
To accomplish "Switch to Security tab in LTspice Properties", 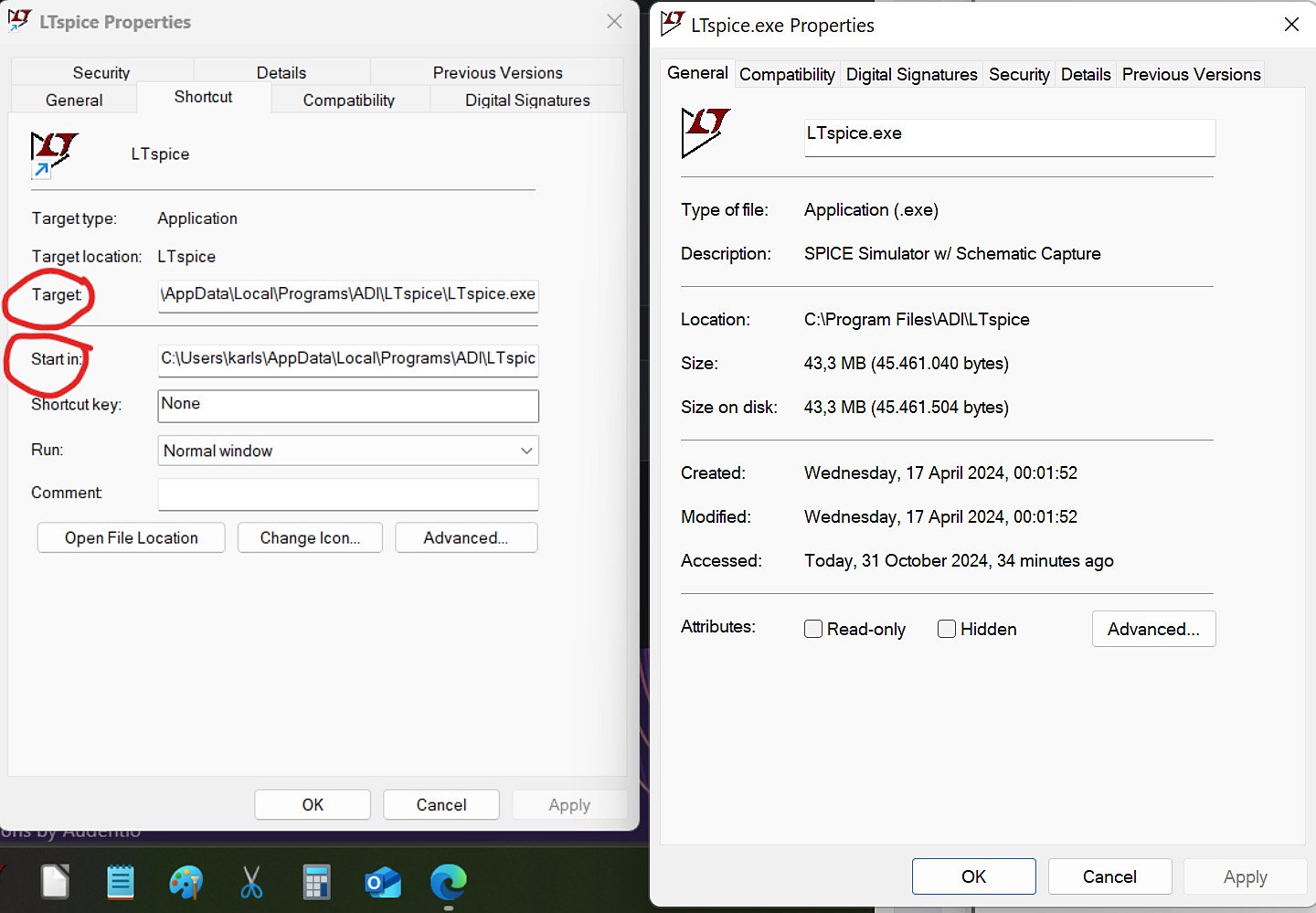I will [101, 72].
